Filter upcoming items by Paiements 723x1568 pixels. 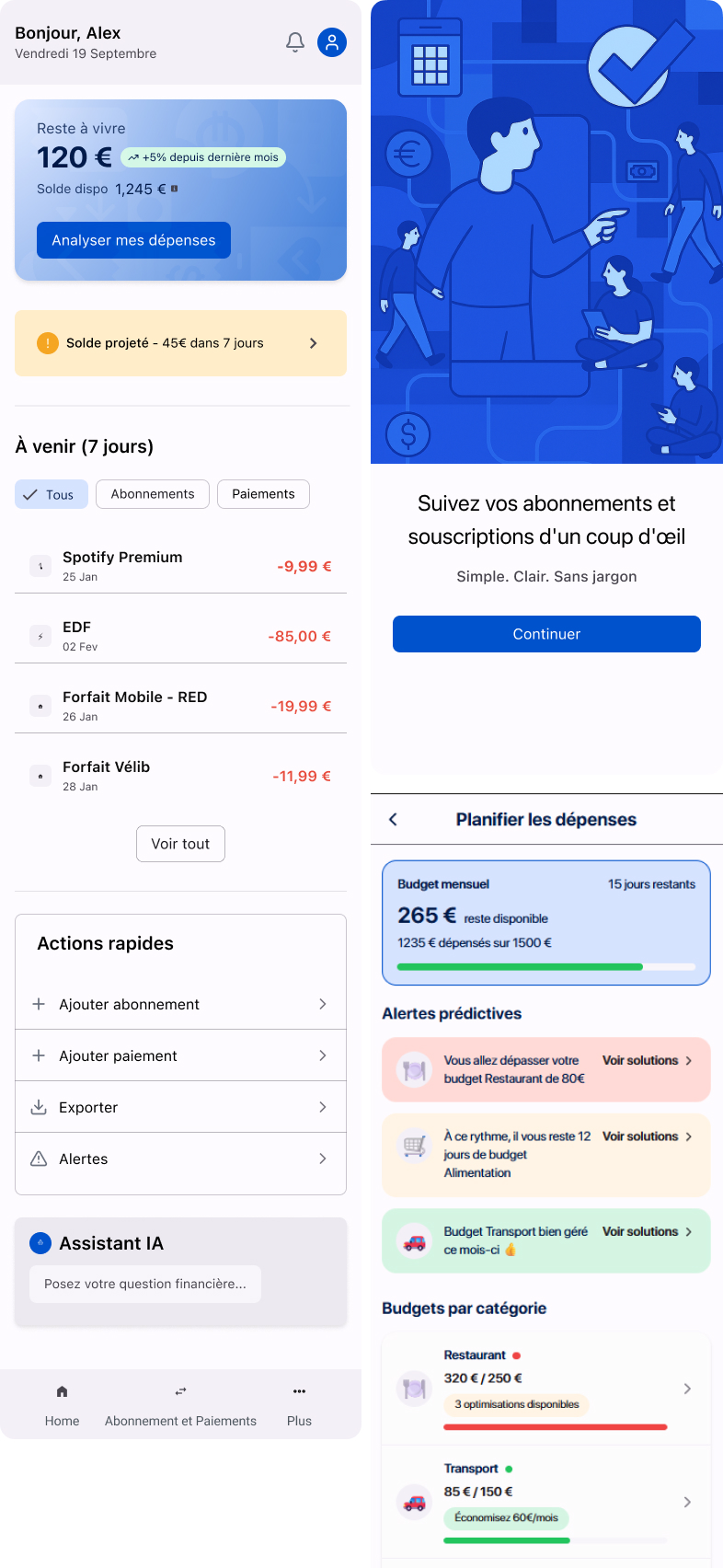point(263,494)
